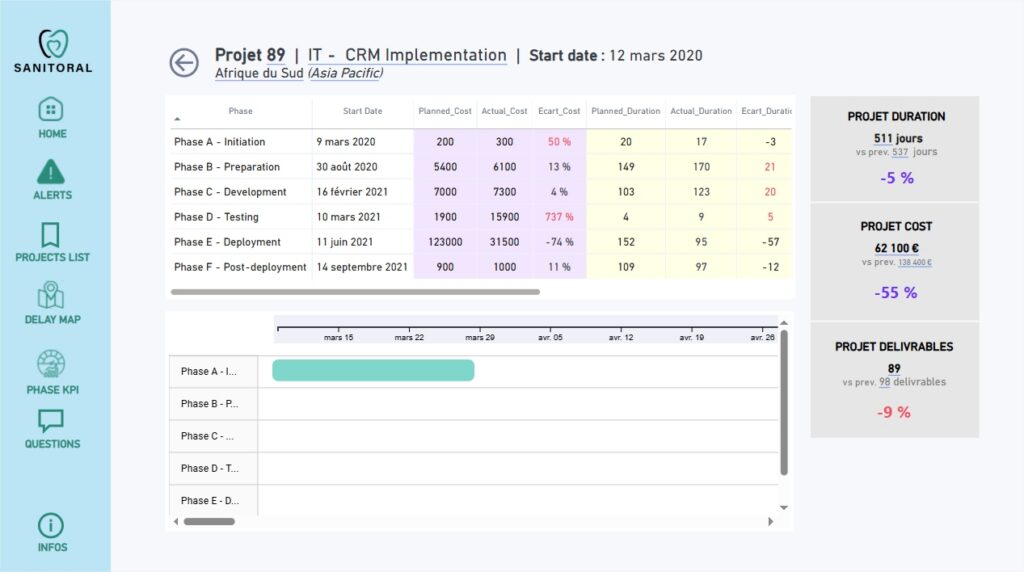
Task: Select the 'Phase A - Initiation' table row
Action: click(x=480, y=142)
